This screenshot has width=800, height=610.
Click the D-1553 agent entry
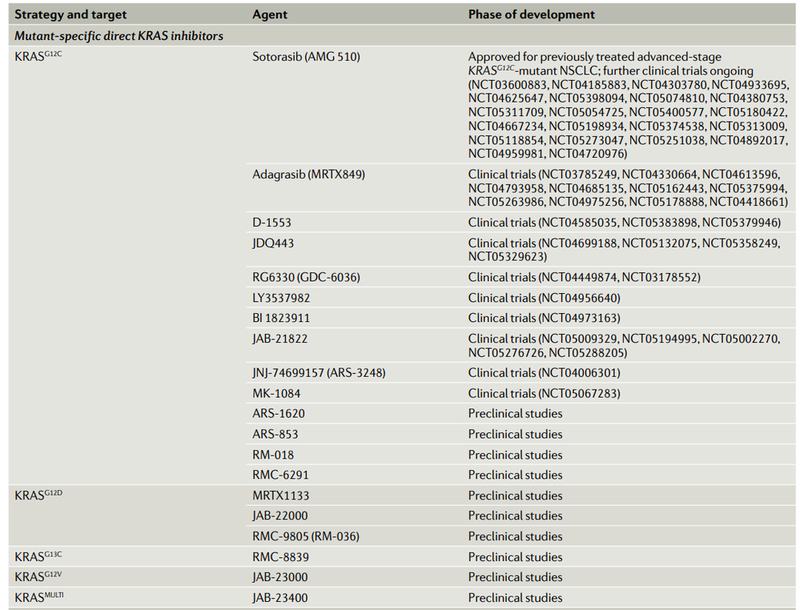[x=273, y=221]
